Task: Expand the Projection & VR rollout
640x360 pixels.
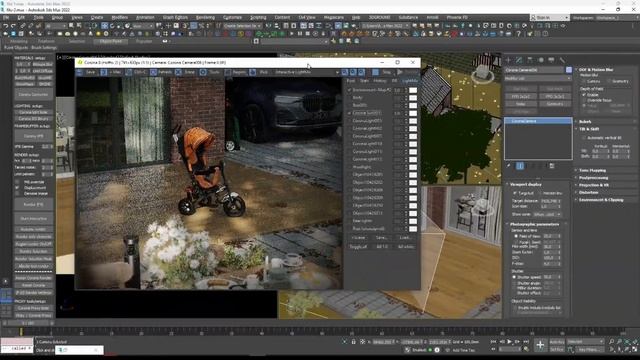Action: [x=594, y=185]
